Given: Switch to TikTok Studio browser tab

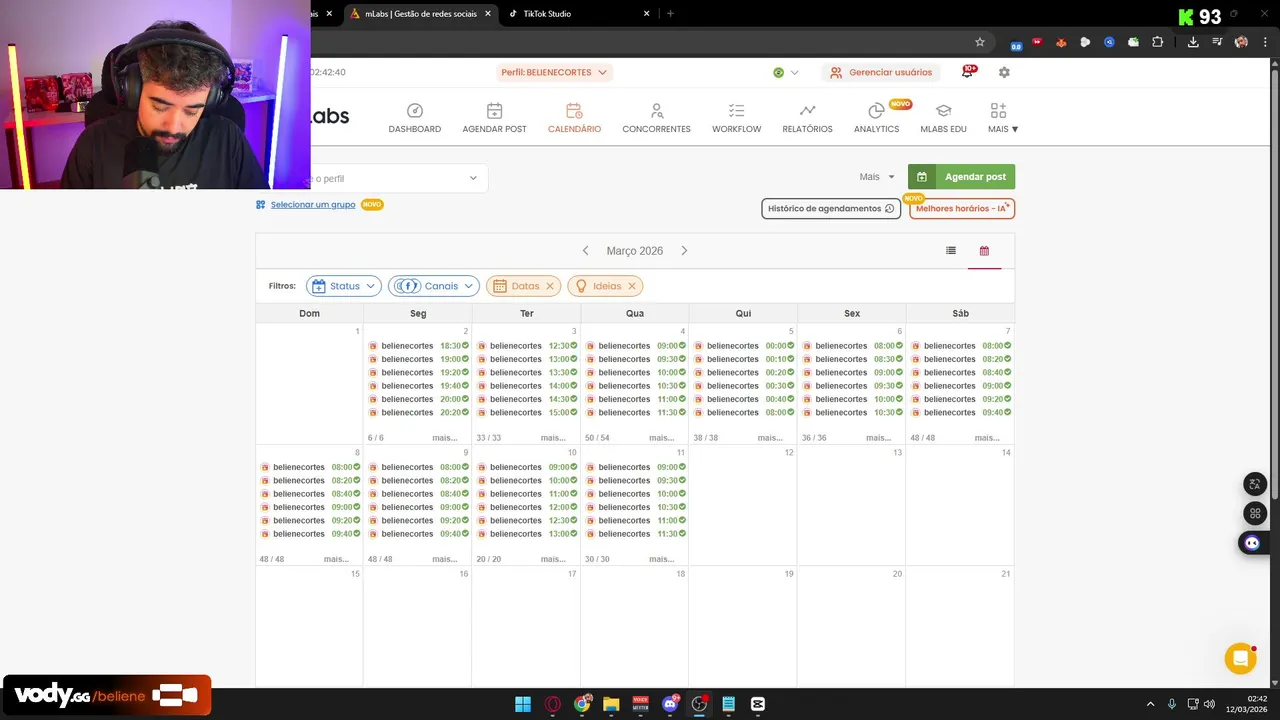Looking at the screenshot, I should point(578,14).
